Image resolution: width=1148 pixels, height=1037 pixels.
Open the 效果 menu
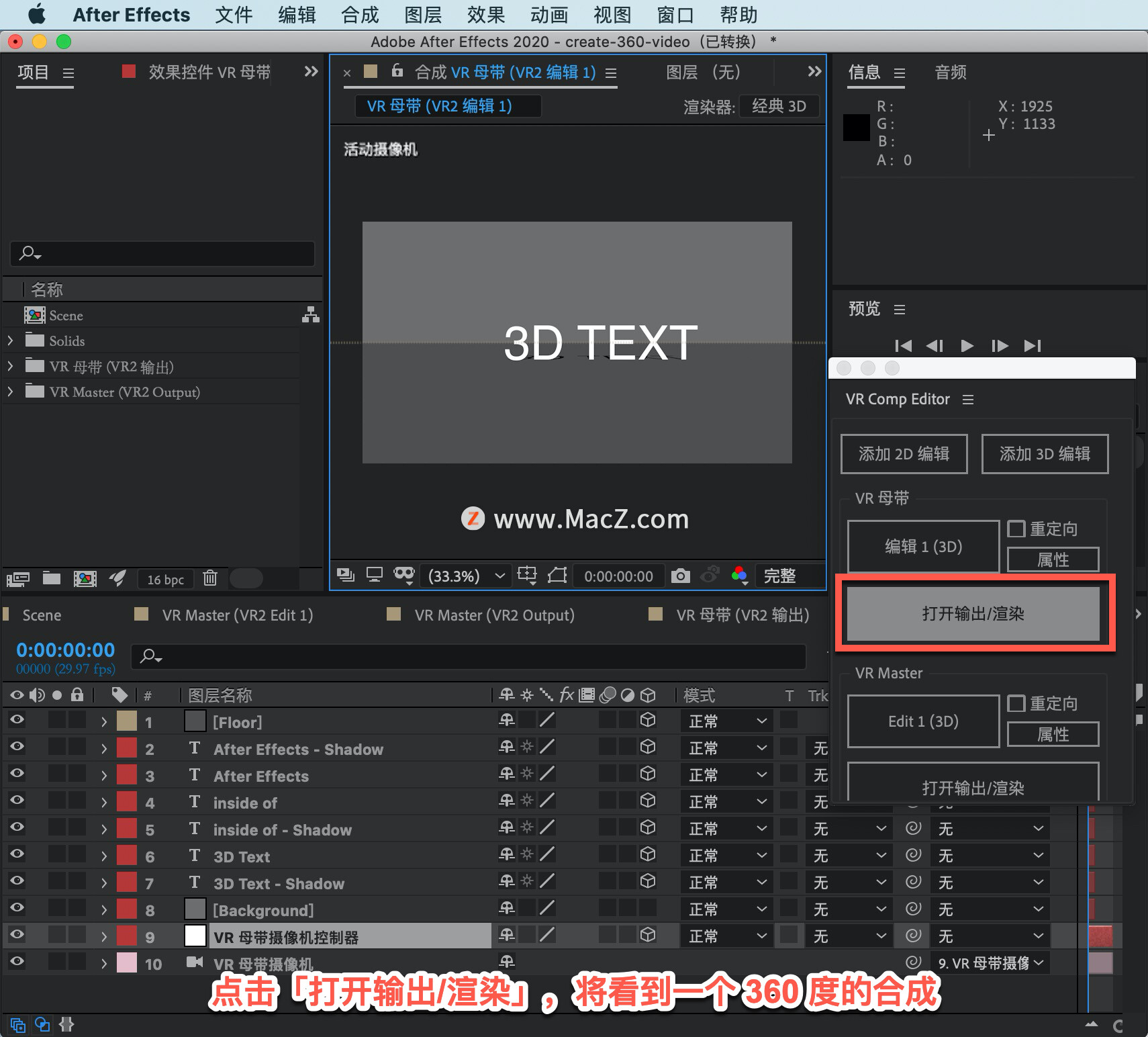(x=486, y=15)
